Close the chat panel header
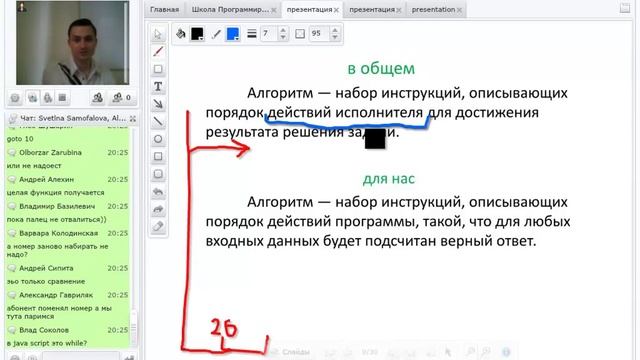The width and height of the screenshot is (640, 360). (133, 118)
